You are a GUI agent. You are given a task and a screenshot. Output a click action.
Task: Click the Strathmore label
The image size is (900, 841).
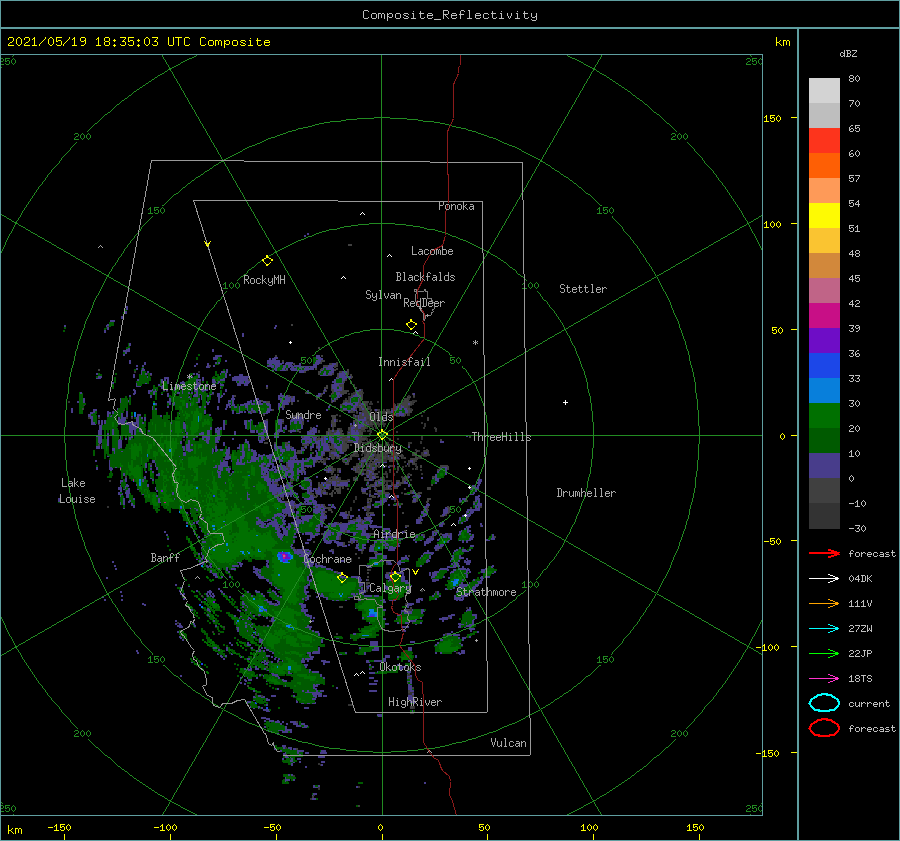coord(486,592)
